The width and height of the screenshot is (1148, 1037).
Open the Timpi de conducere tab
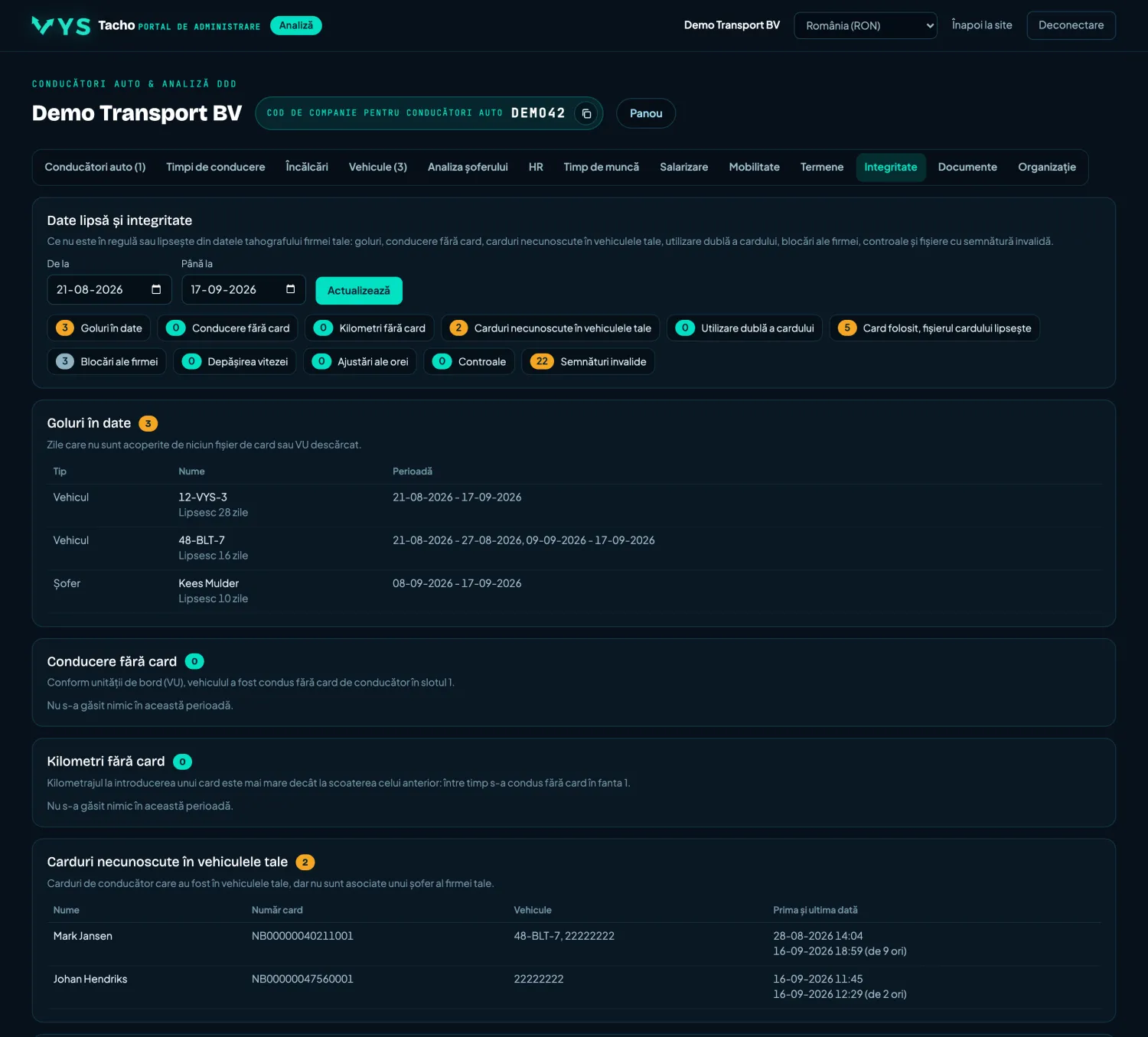point(216,167)
